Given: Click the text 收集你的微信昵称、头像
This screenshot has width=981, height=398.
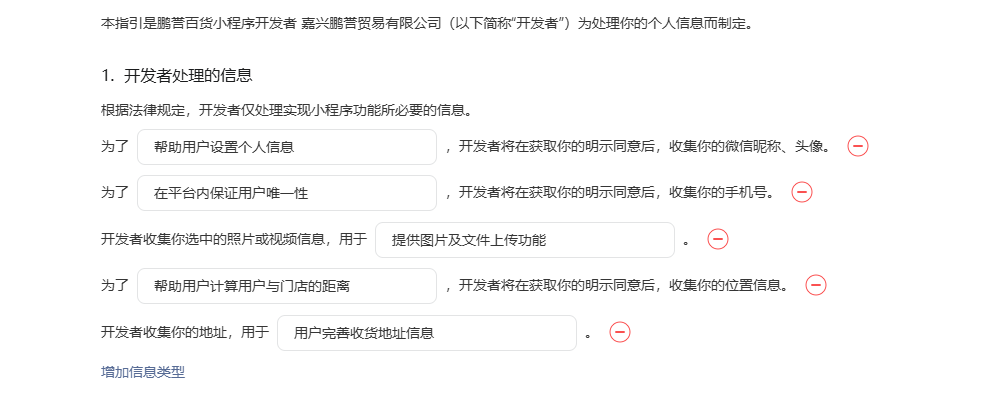Looking at the screenshot, I should tap(750, 147).
